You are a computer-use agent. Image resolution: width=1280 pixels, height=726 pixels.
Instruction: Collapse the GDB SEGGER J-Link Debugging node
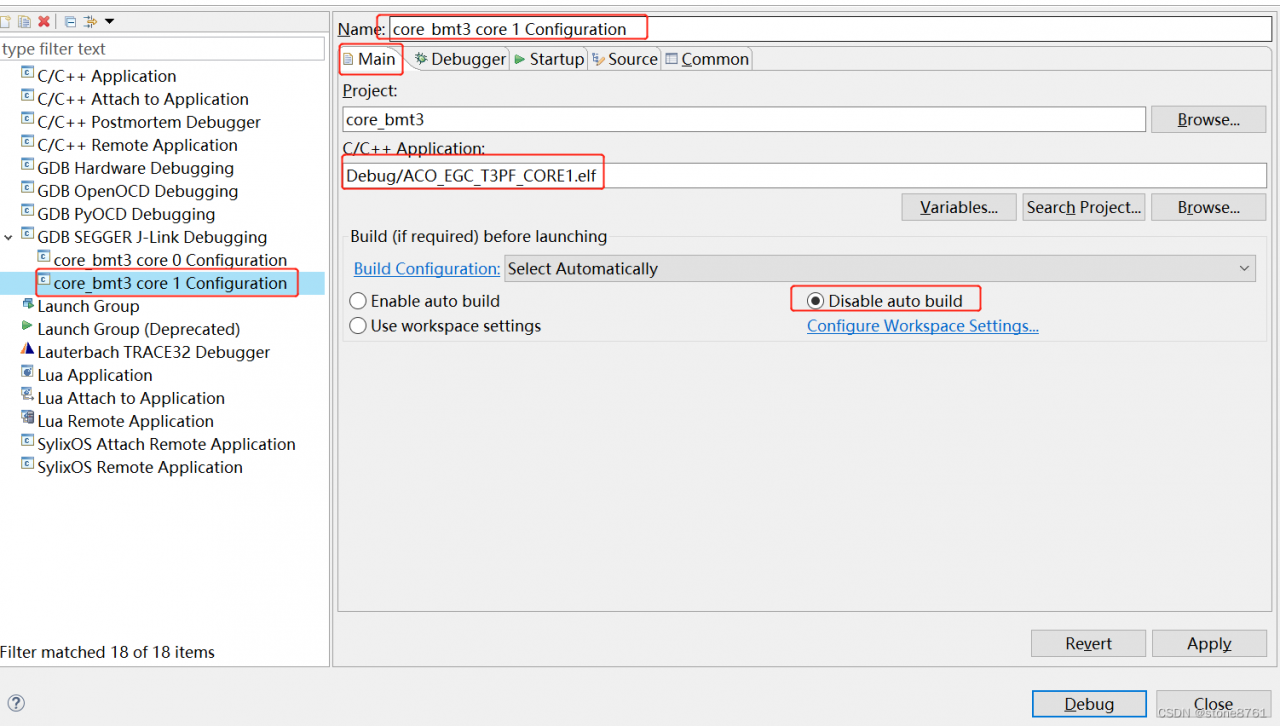coord(9,237)
